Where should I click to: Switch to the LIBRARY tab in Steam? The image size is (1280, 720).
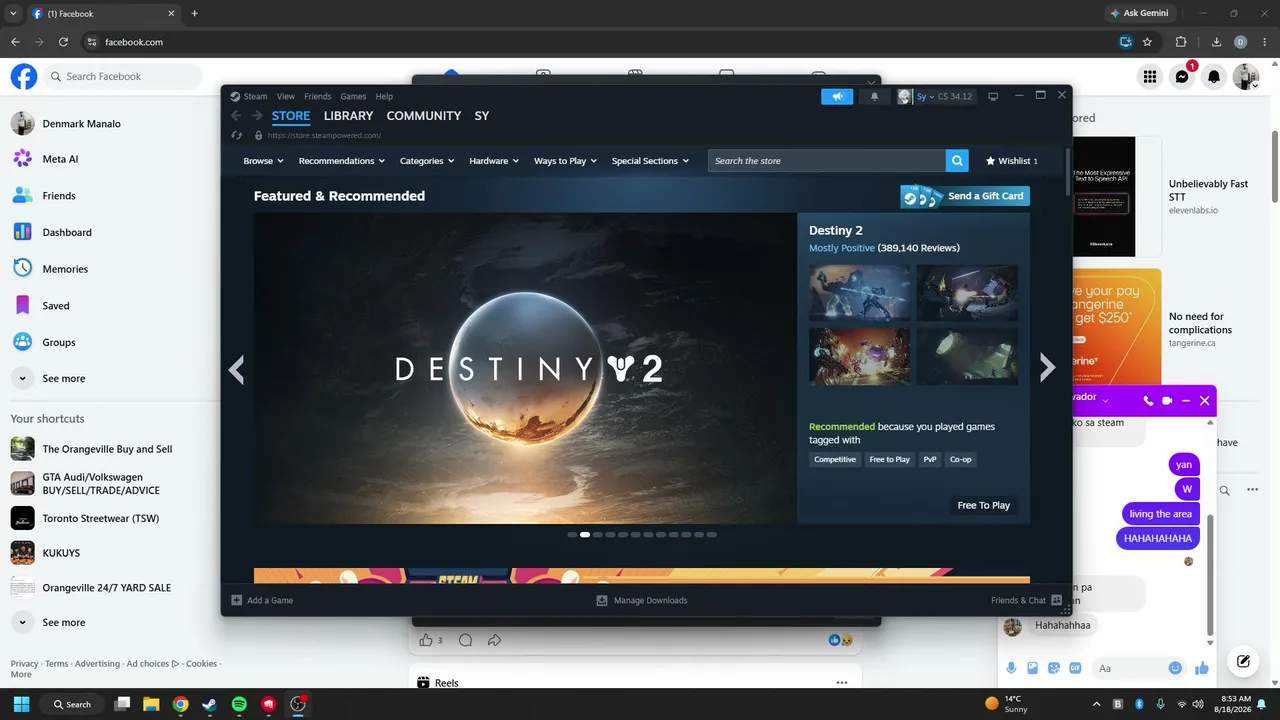point(348,116)
